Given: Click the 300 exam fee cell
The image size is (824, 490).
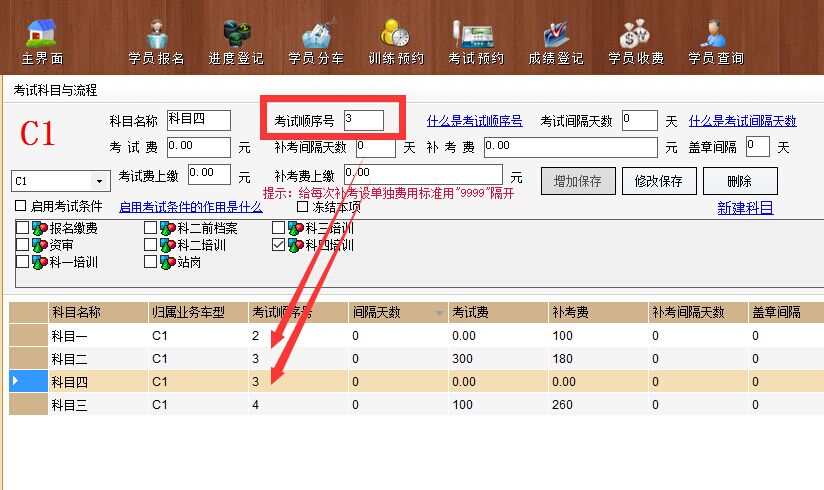Looking at the screenshot, I should coord(498,359).
